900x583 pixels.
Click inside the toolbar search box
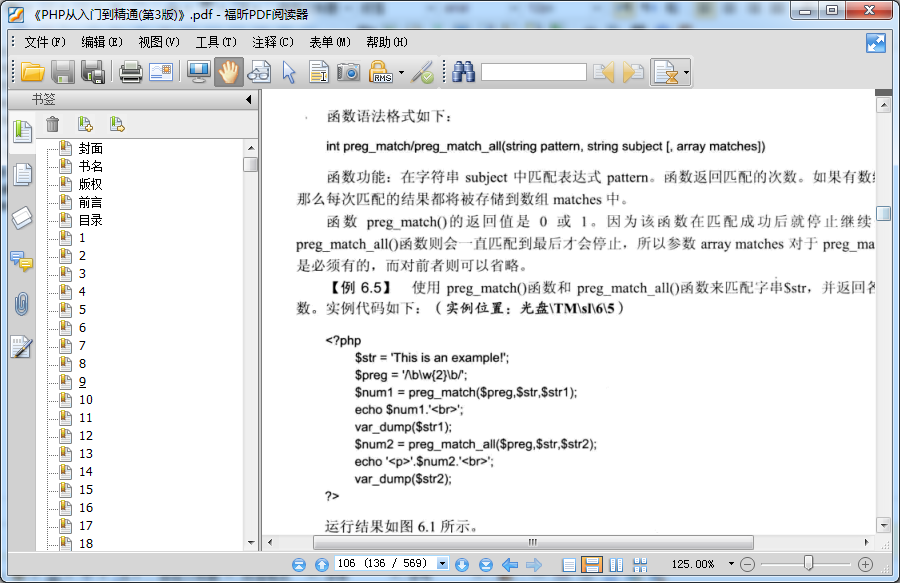(x=535, y=72)
